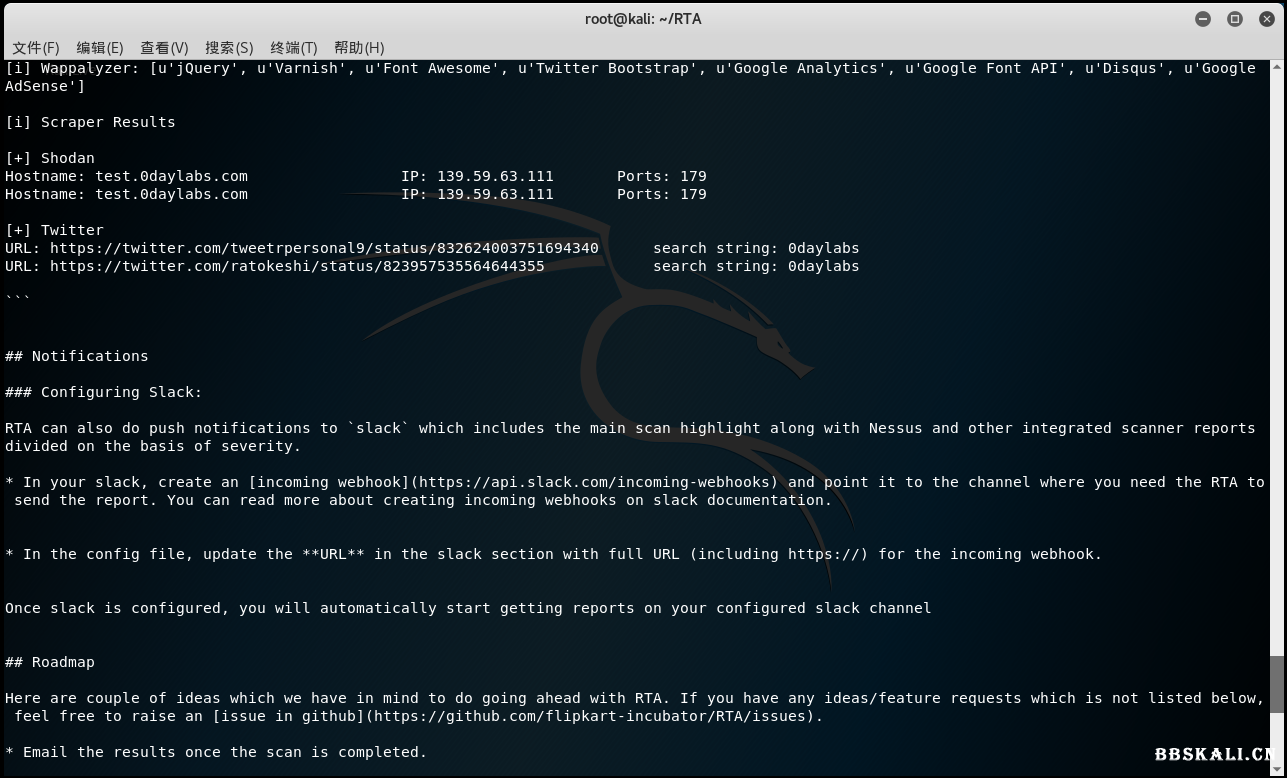Open the 终端(T) menu
The width and height of the screenshot is (1287, 778).
pyautogui.click(x=293, y=48)
